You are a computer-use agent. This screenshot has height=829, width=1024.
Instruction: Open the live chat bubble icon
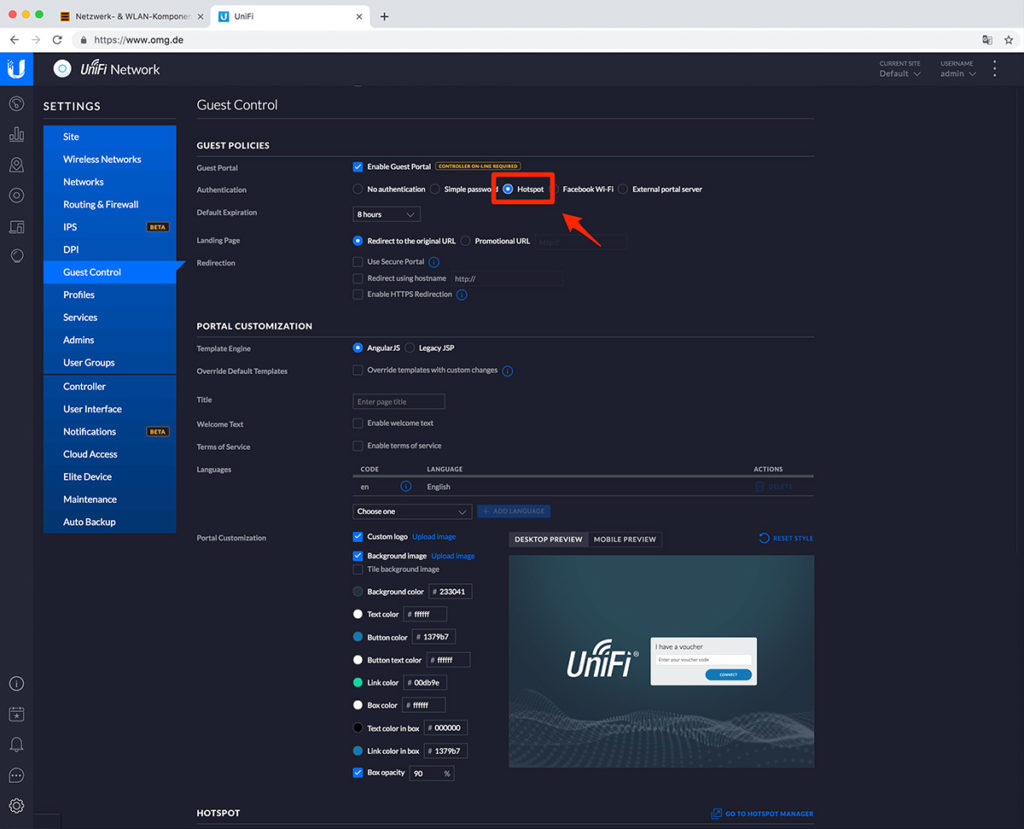[x=16, y=775]
